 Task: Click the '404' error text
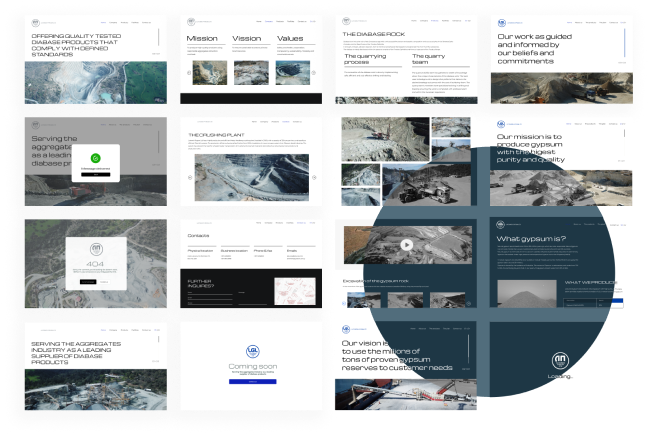click(95, 264)
